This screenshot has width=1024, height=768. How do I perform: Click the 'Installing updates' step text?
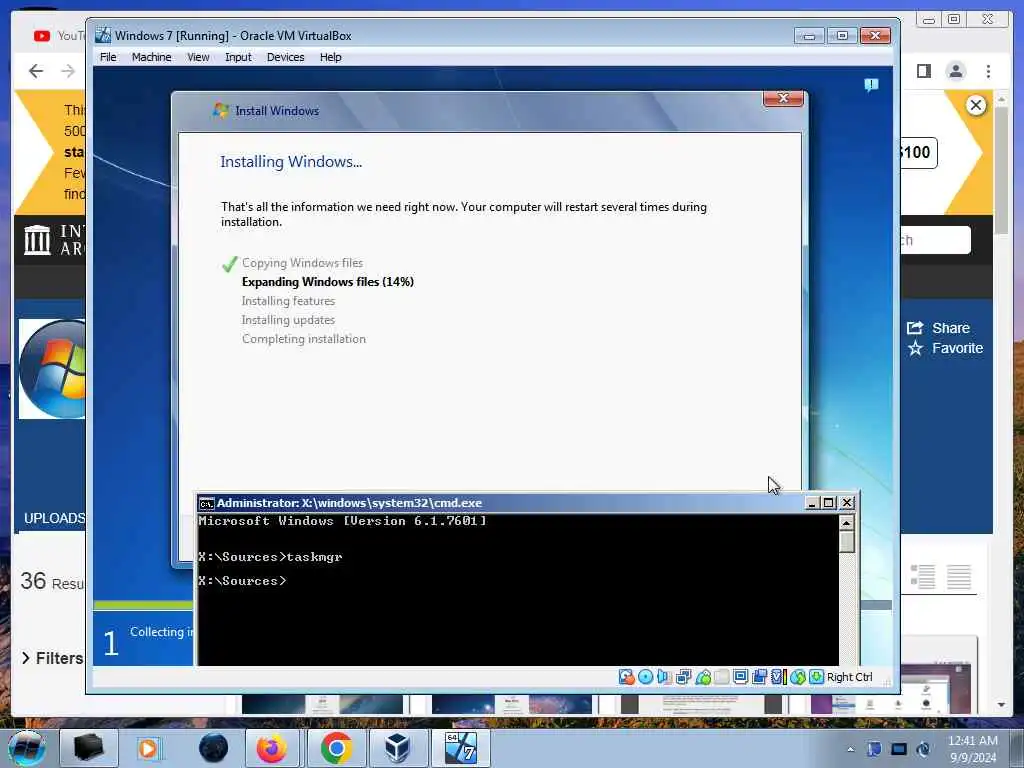288,320
